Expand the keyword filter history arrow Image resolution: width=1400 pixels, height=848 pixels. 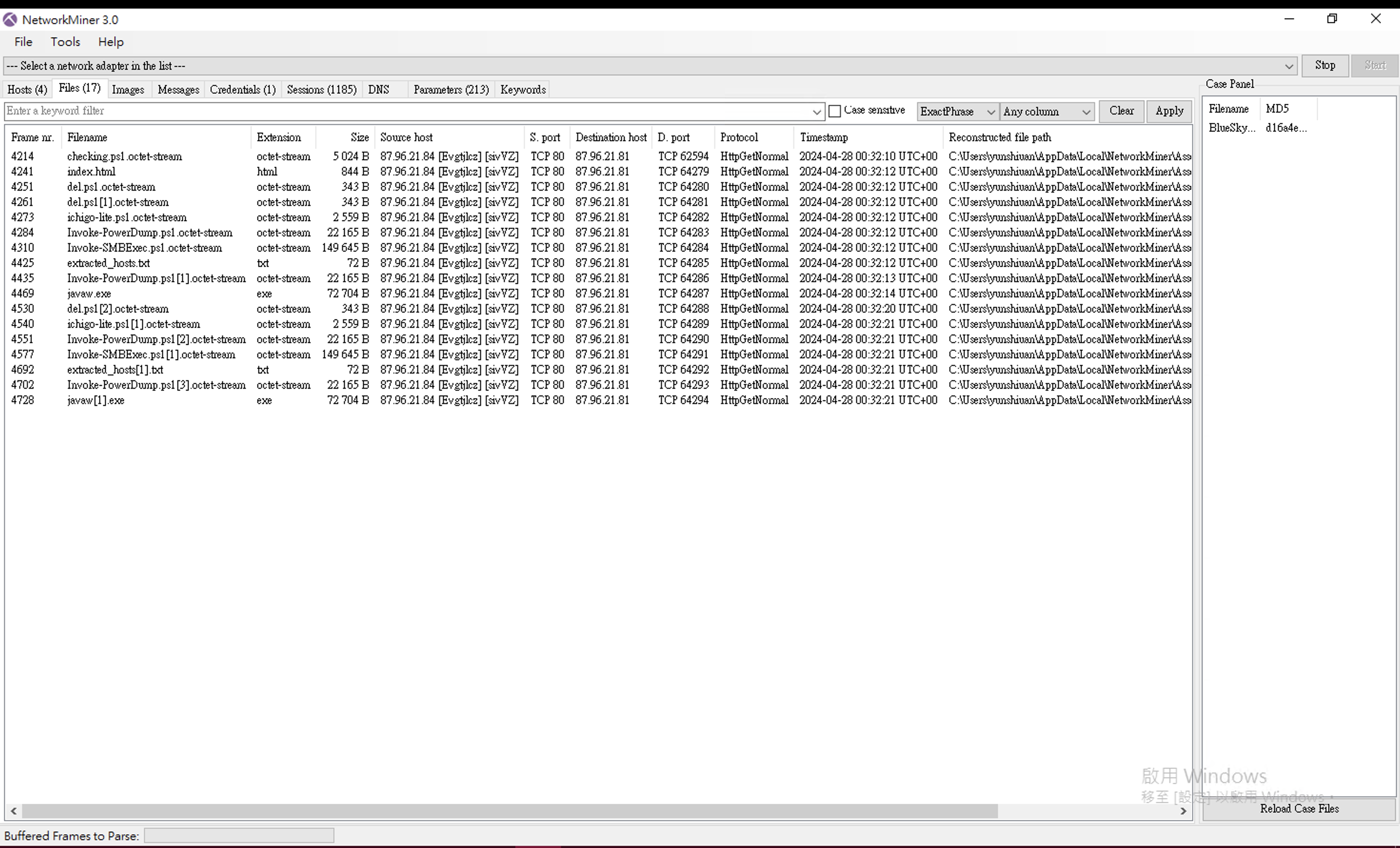[x=817, y=111]
